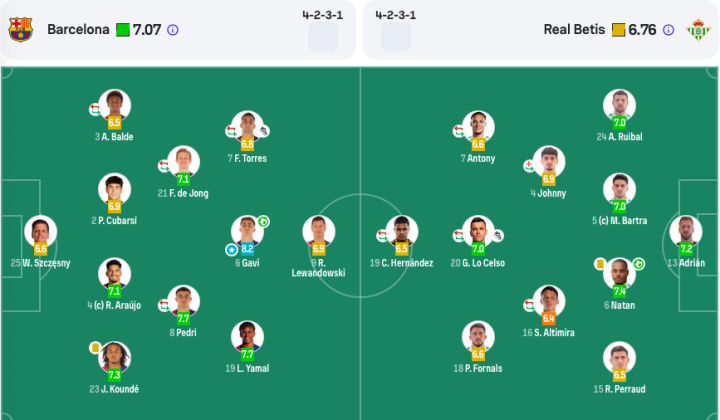Click F. Torres' boot assist icon

coord(263,131)
